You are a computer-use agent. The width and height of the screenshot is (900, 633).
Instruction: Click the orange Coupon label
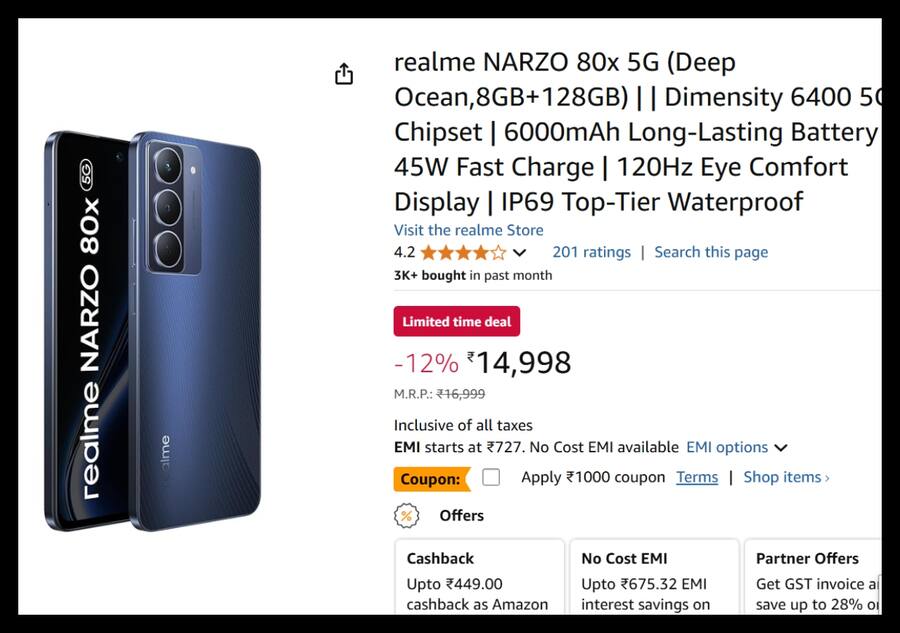tap(433, 479)
